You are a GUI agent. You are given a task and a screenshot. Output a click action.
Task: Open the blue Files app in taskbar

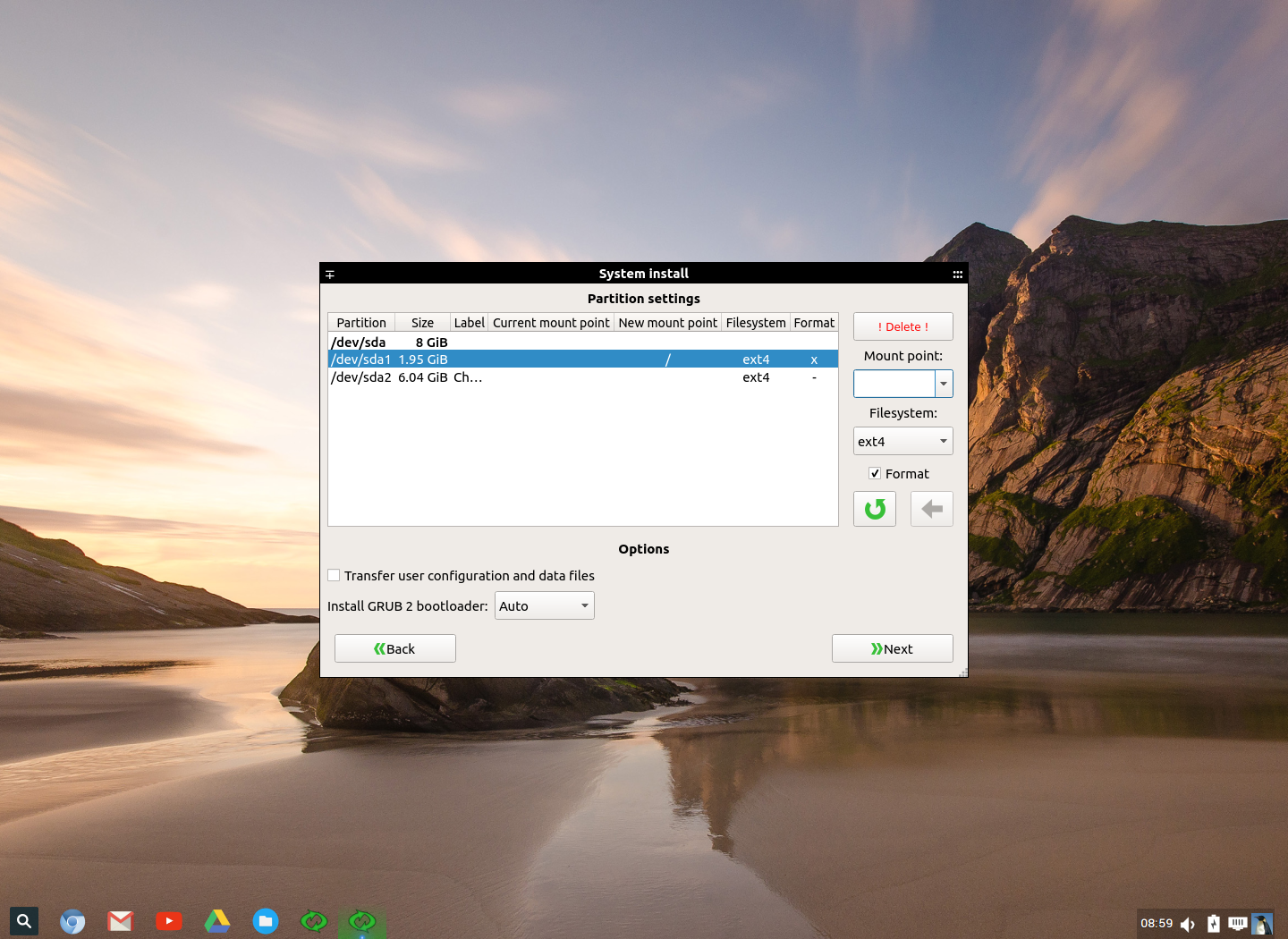click(266, 921)
